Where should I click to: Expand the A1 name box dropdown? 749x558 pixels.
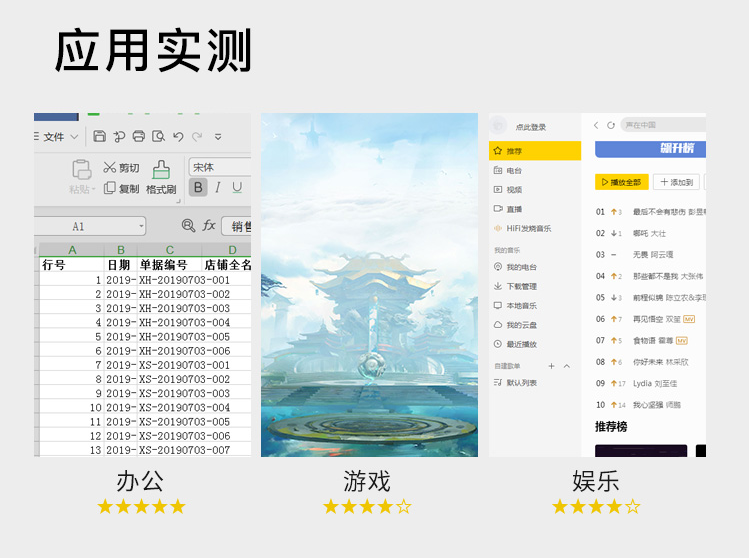[x=141, y=227]
